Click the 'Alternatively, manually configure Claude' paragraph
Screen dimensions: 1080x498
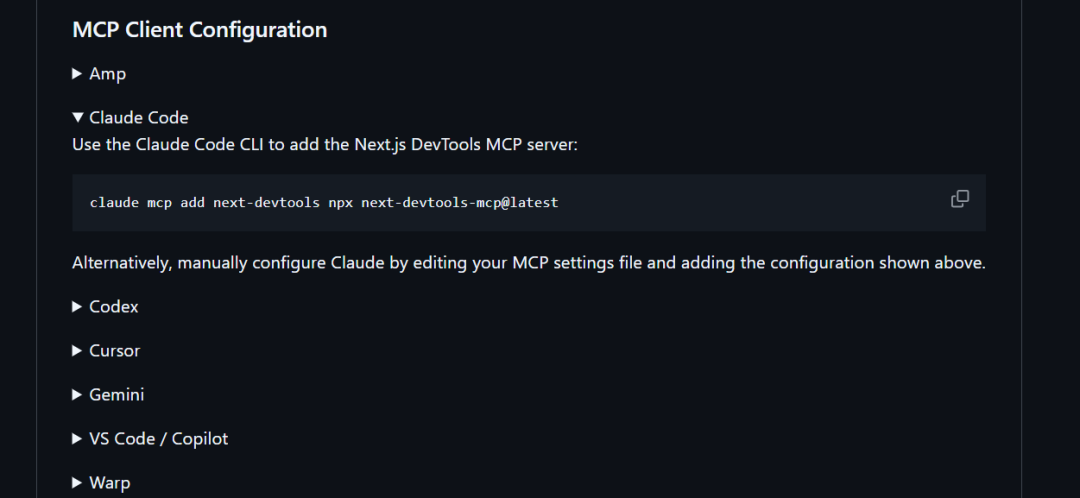point(528,263)
